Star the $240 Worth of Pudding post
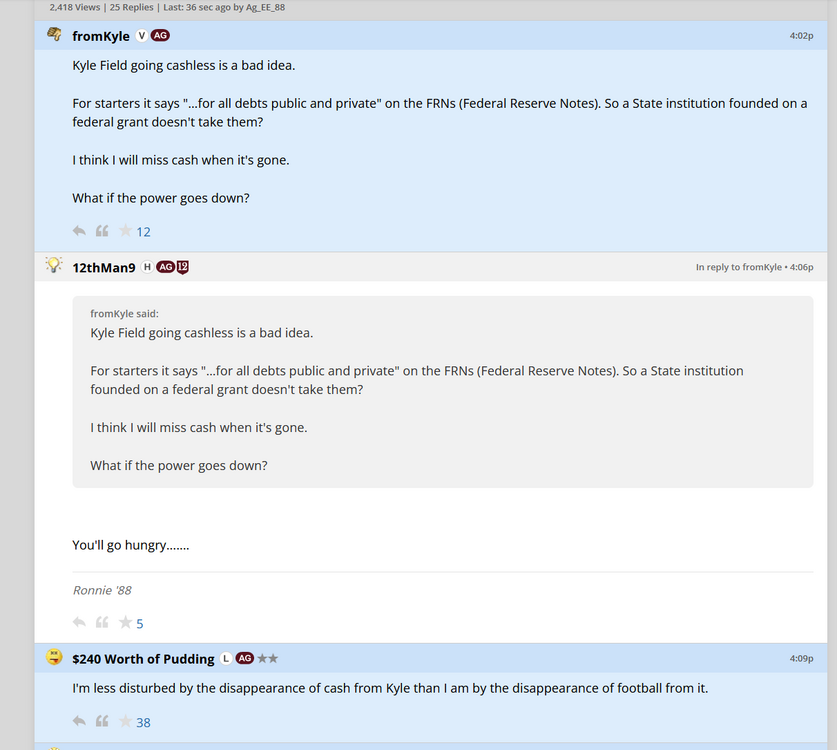The image size is (837, 750). [125, 721]
